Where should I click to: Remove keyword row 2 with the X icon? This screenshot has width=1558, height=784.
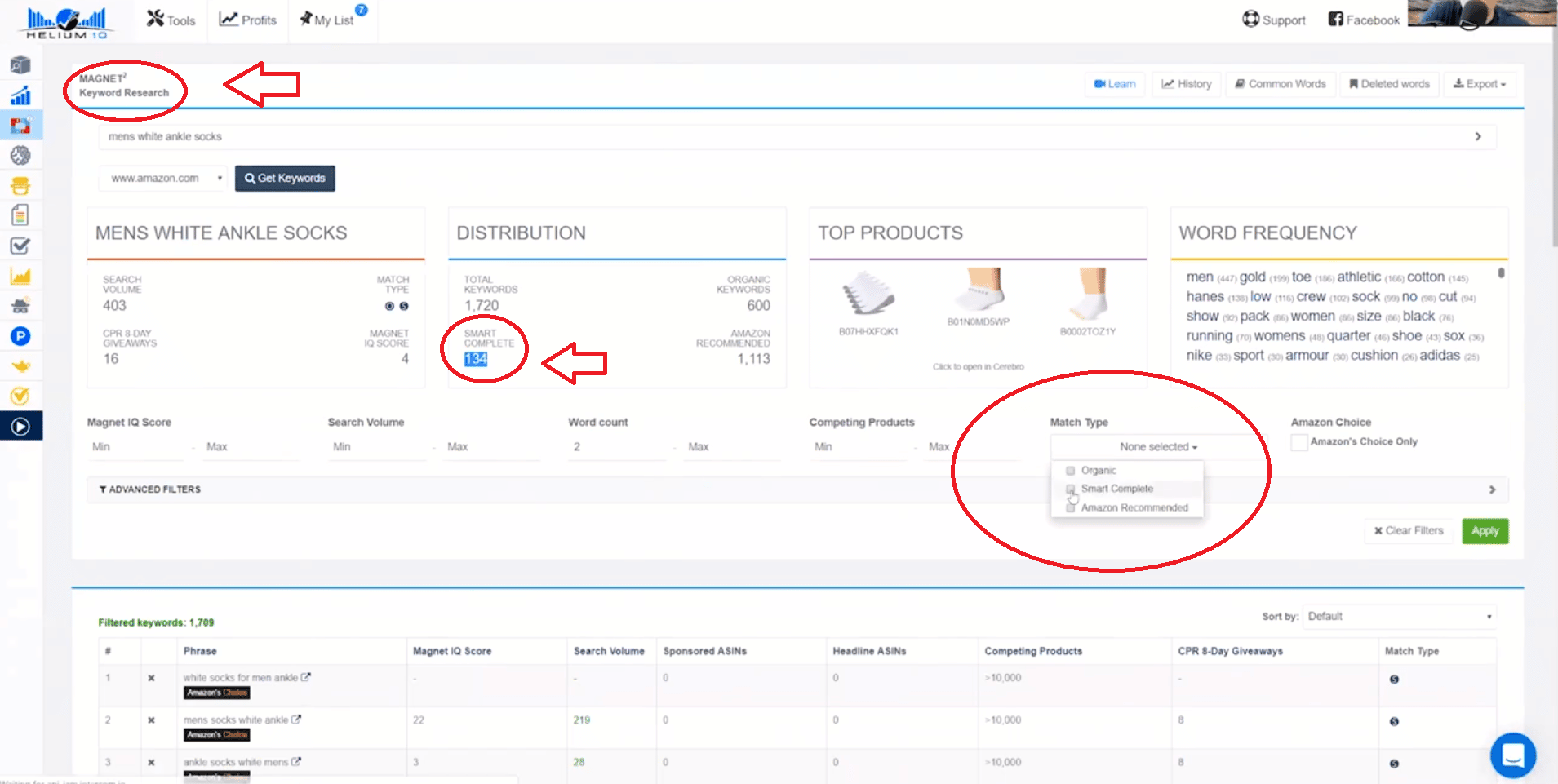click(151, 720)
